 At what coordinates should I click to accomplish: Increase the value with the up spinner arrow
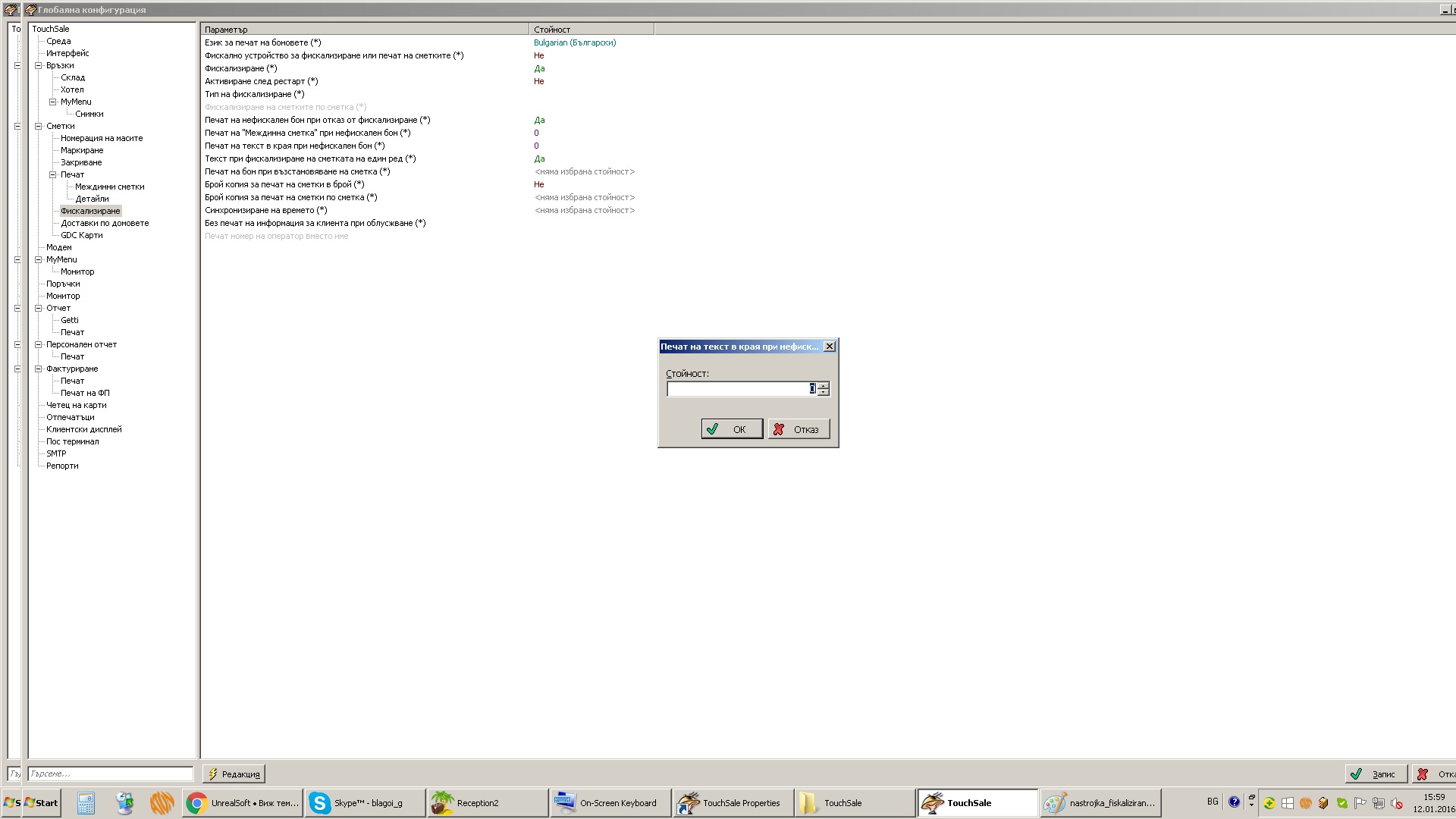point(824,385)
